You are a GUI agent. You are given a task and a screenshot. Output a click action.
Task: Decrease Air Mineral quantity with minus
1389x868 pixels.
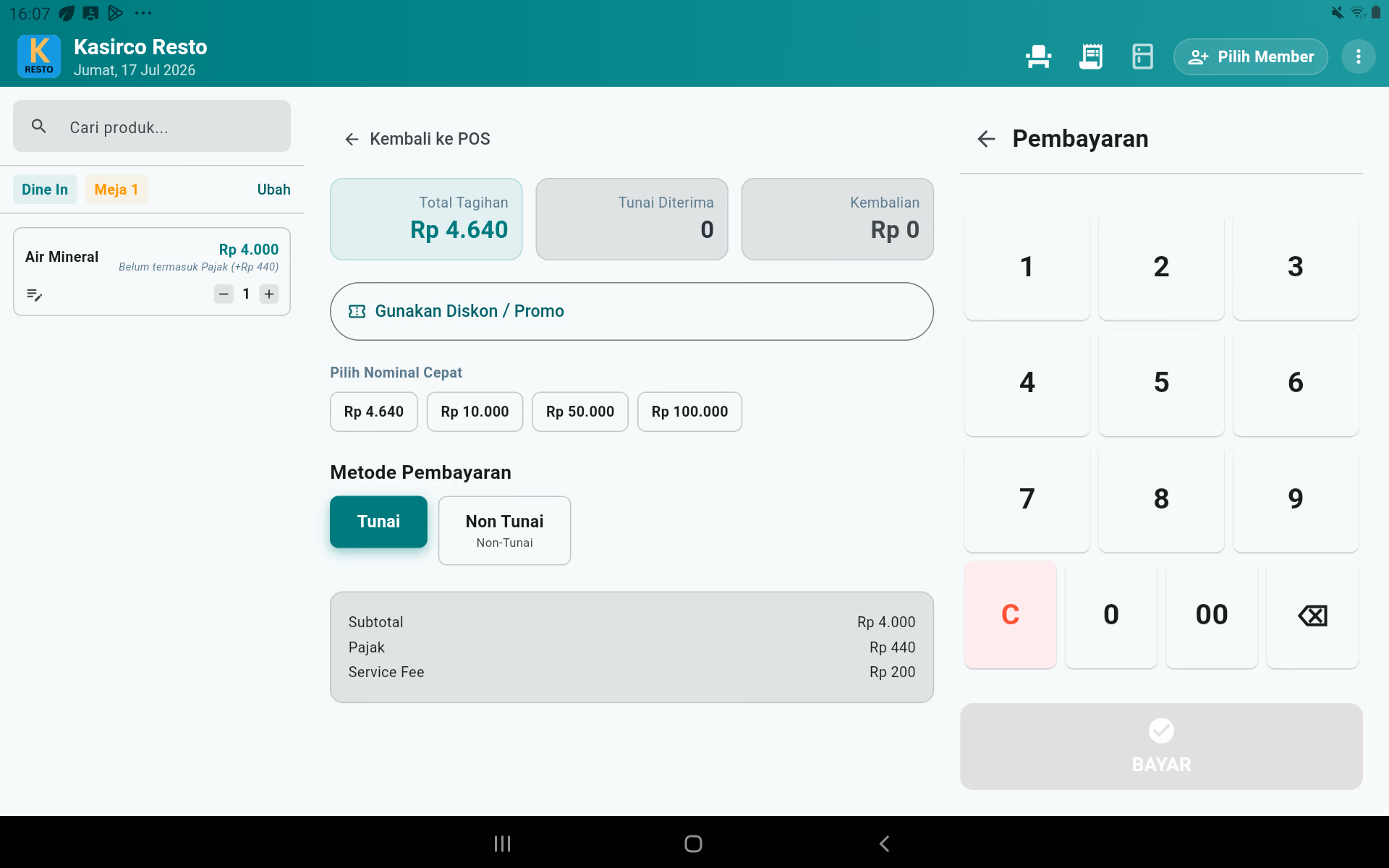pyautogui.click(x=224, y=294)
